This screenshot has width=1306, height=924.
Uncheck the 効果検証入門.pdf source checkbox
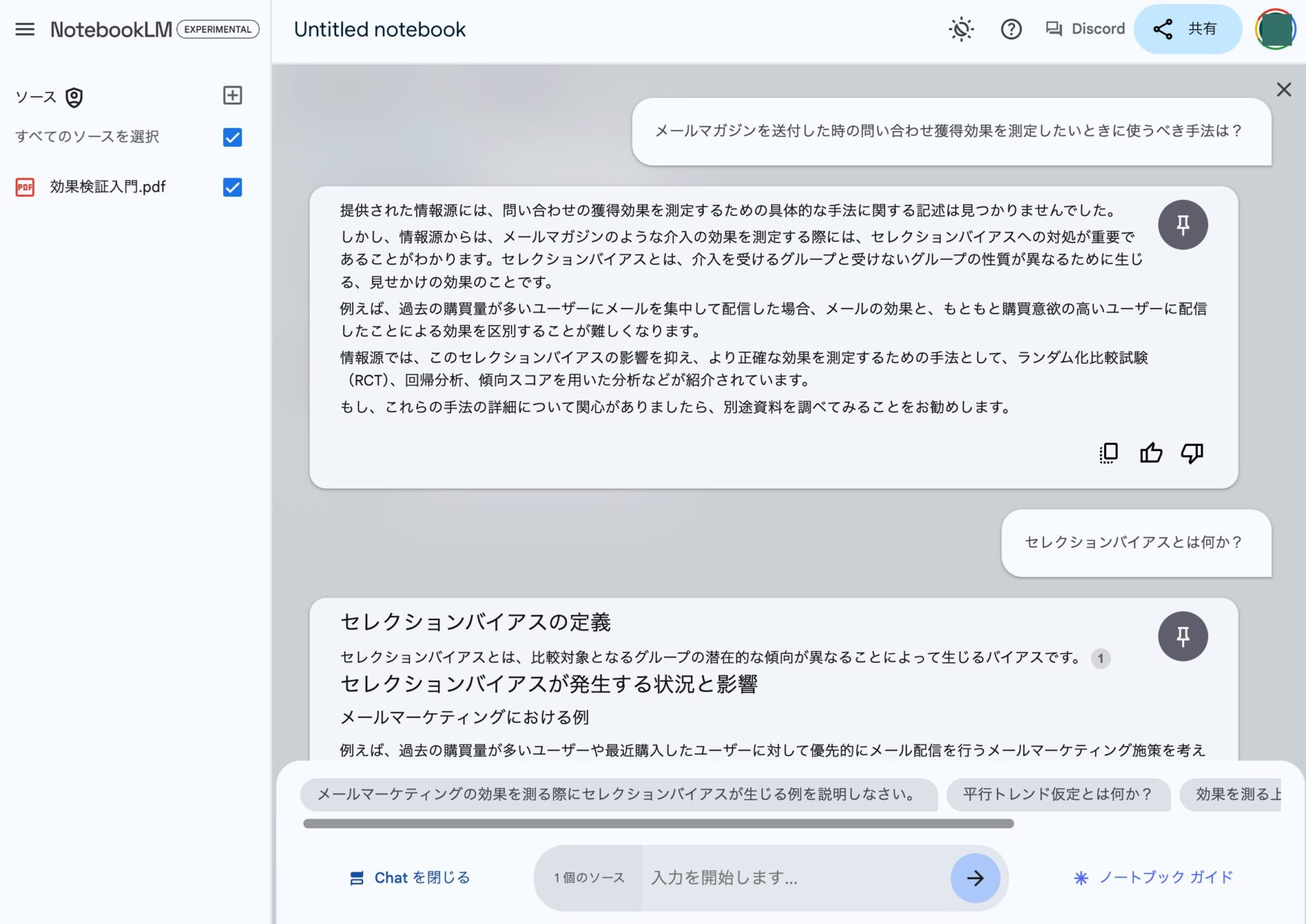tap(232, 187)
